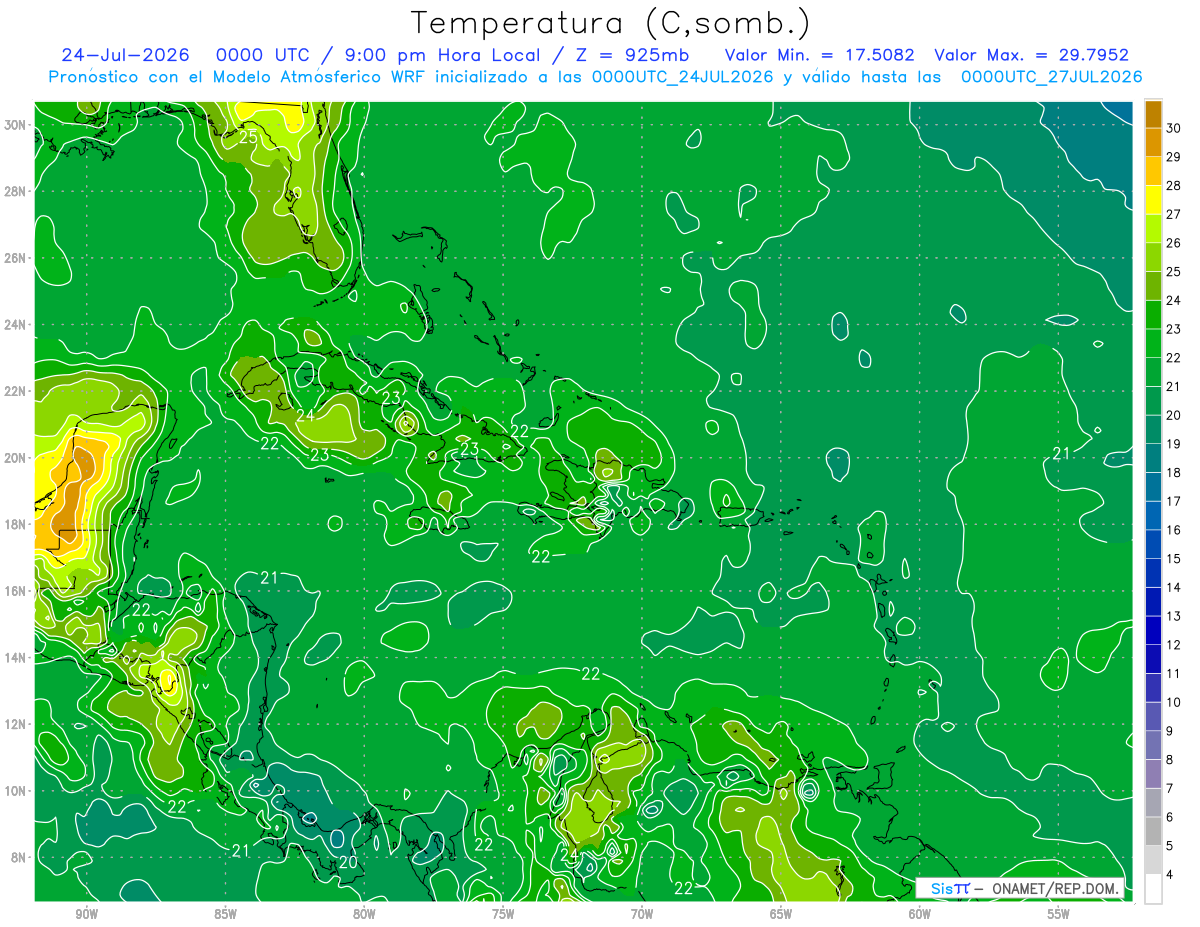Click the "85W" longitude axis label
Viewport: 1200px width, 927px height.
(x=225, y=914)
